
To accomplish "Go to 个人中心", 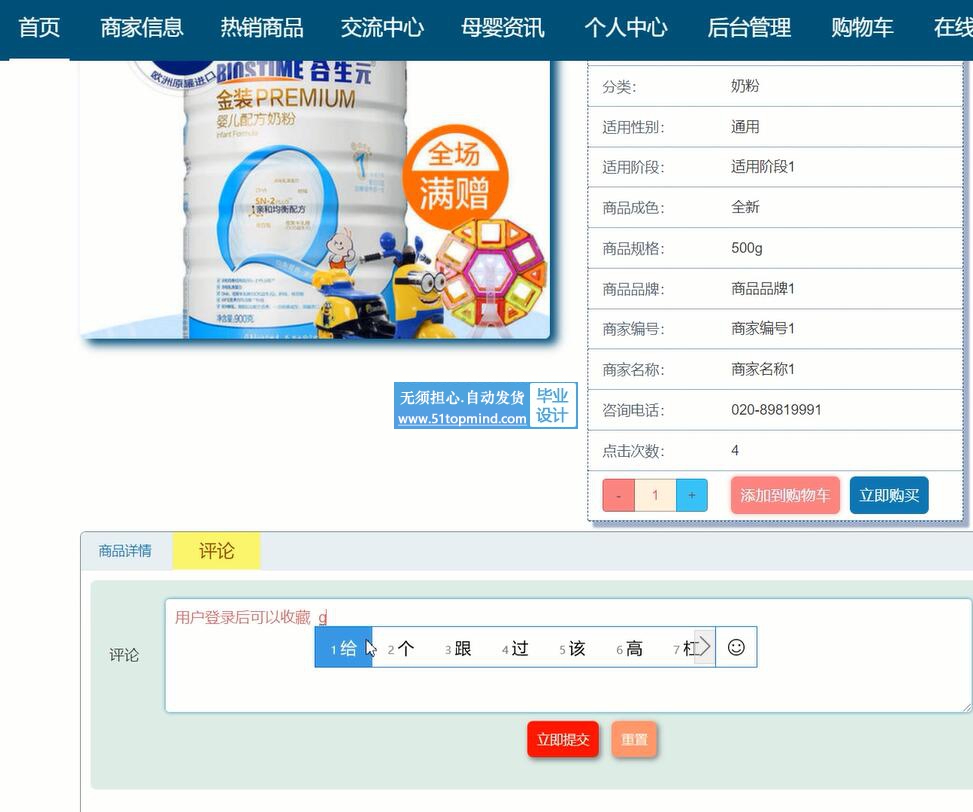I will pos(626,28).
